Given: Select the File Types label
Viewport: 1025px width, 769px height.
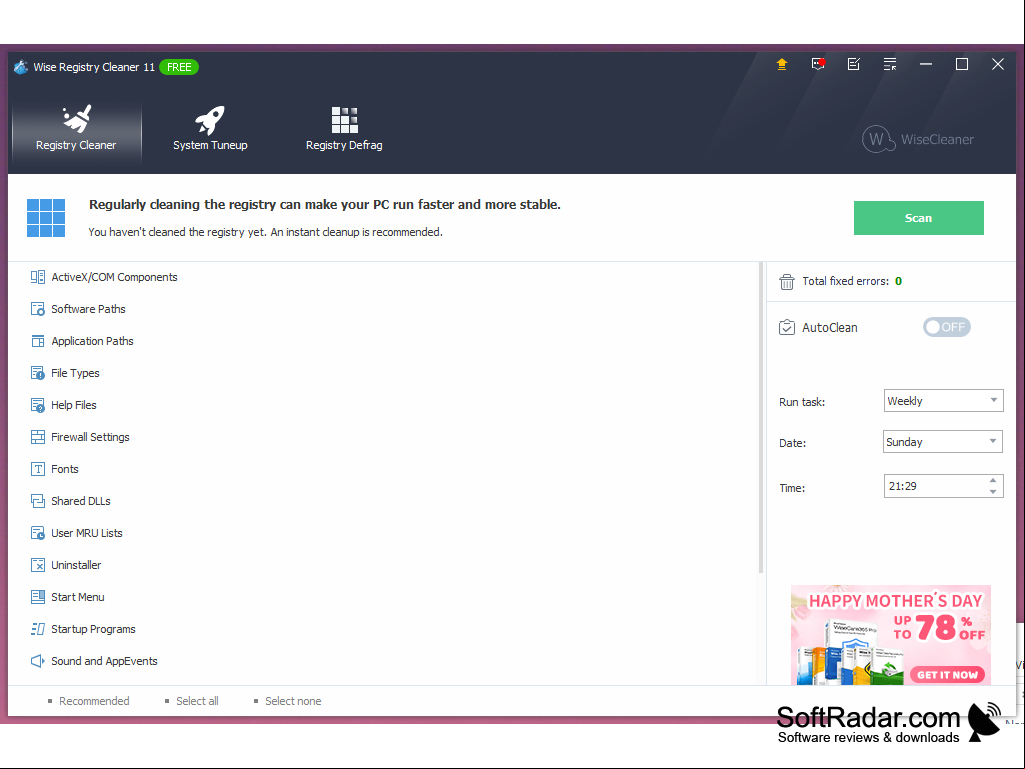Looking at the screenshot, I should coord(75,373).
